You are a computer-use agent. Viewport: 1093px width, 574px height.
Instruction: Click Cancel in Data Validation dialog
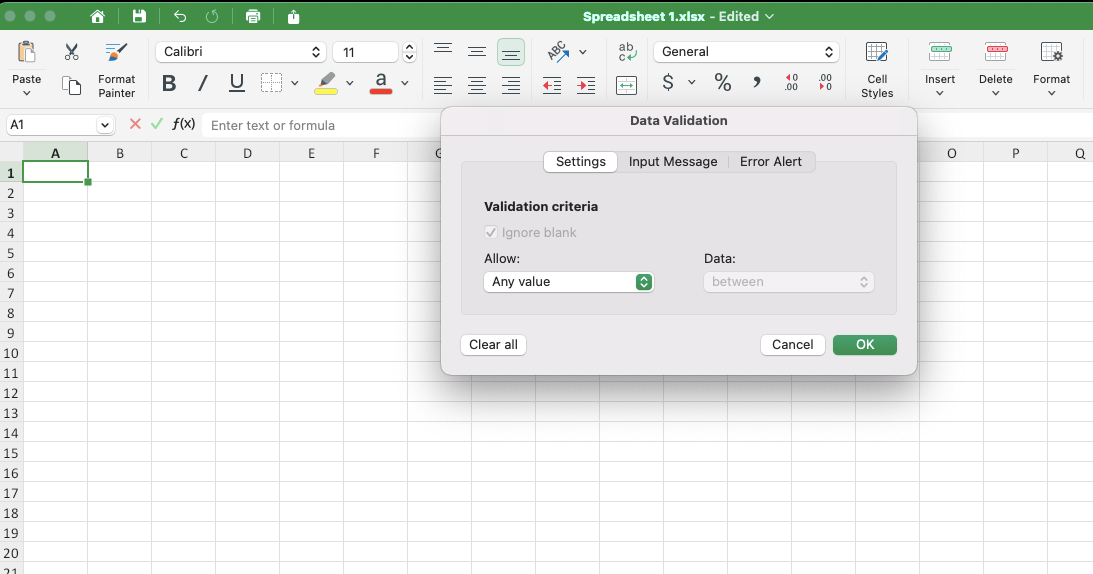click(x=792, y=345)
